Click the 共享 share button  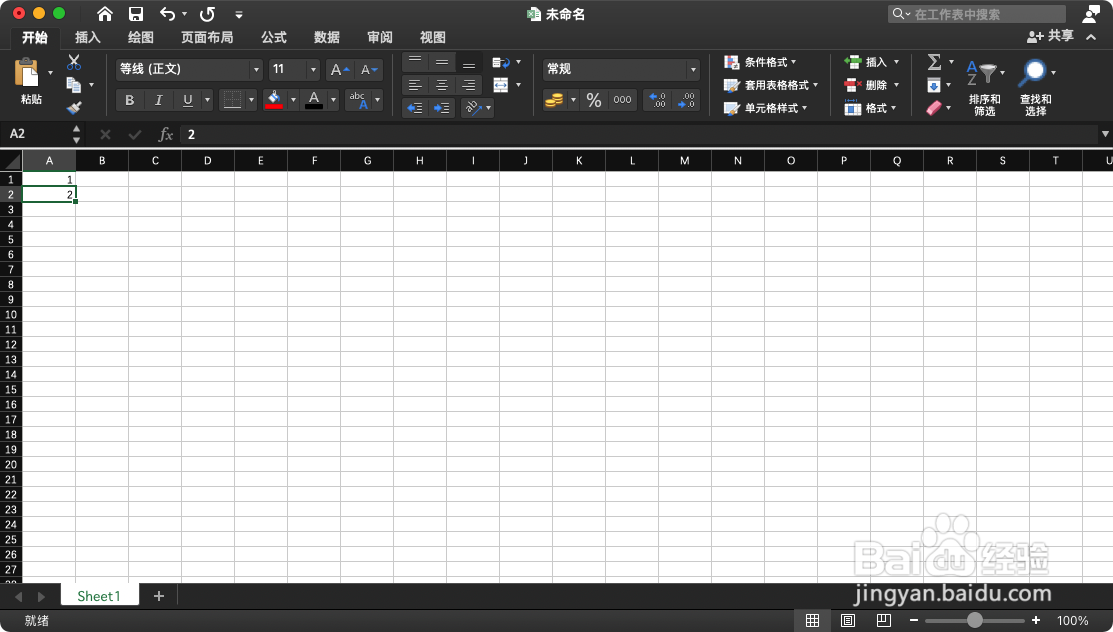click(x=1051, y=36)
